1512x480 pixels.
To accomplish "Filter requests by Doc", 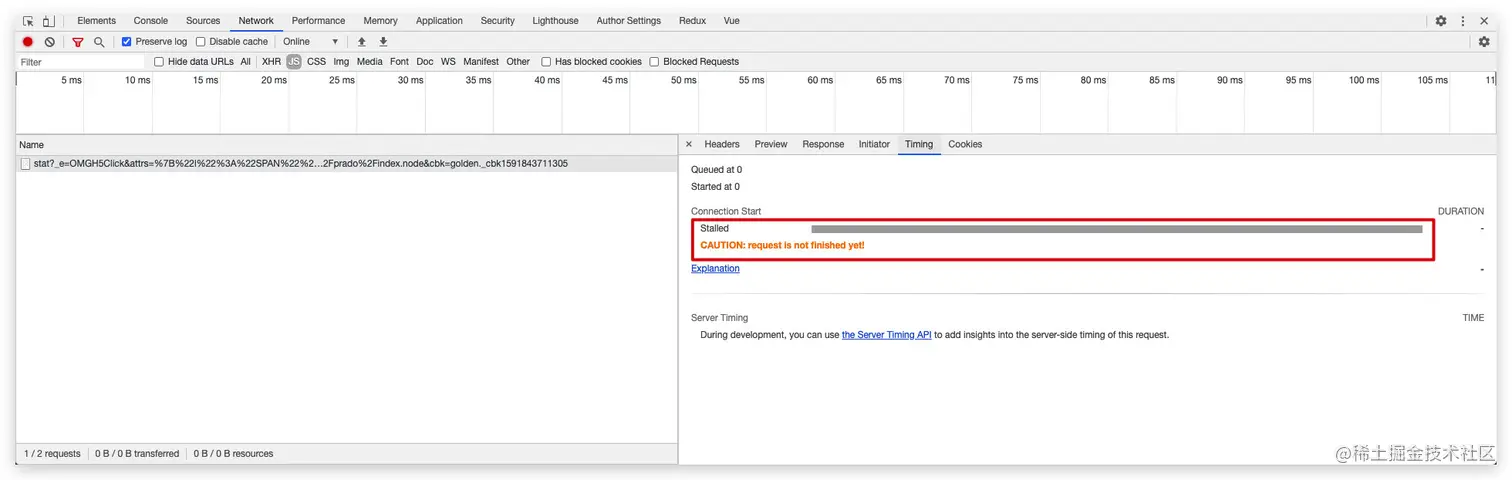I will click(x=425, y=62).
